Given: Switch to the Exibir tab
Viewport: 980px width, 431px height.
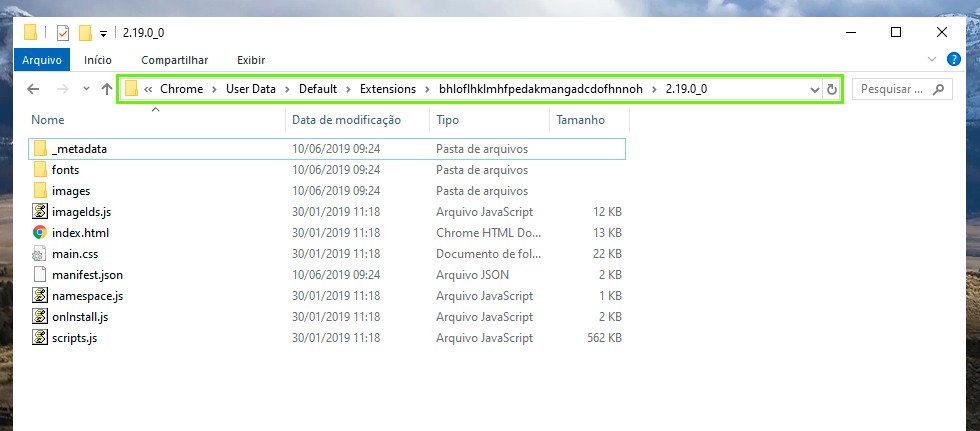Looking at the screenshot, I should click(x=250, y=60).
